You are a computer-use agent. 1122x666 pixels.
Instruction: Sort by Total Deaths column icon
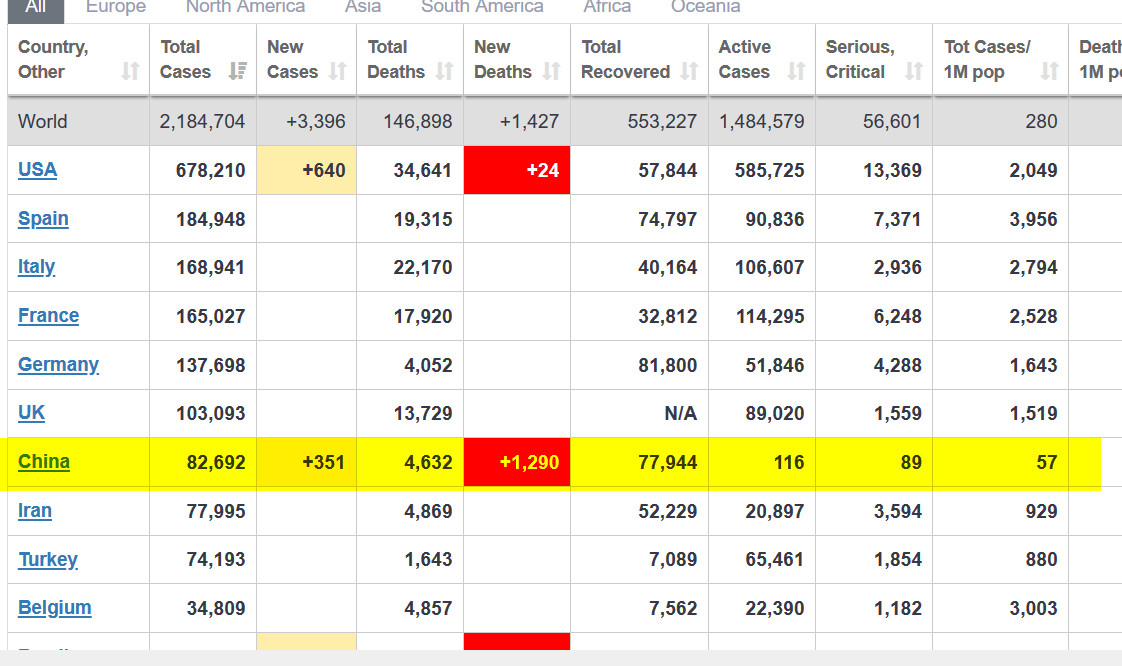(x=445, y=72)
